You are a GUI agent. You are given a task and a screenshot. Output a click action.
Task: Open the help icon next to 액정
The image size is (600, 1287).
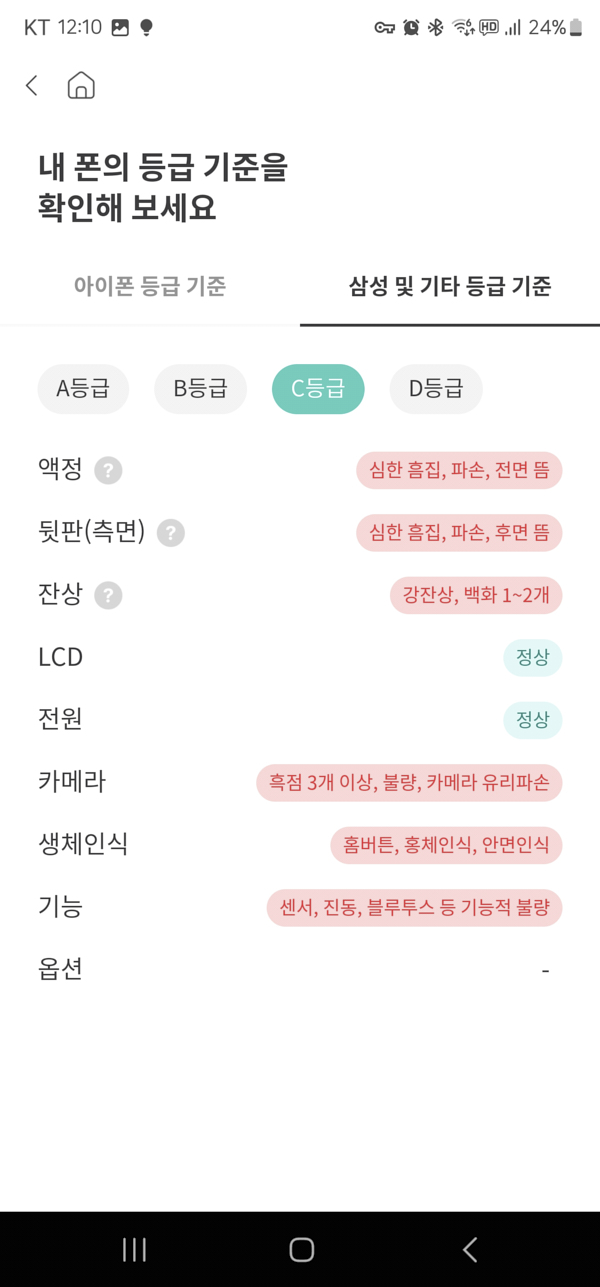(109, 470)
